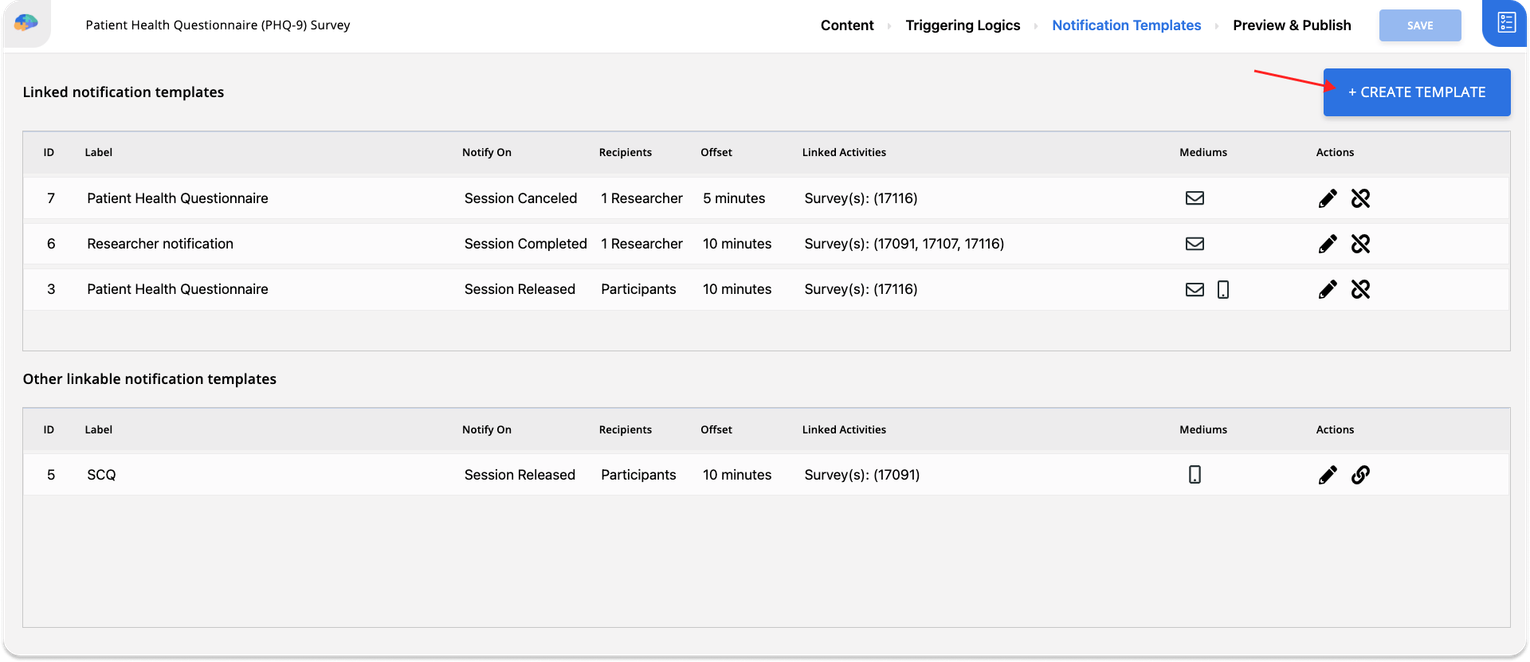Edit the Patient Health Questionnaire template ID 7
Viewport: 1530px width, 662px height.
(x=1327, y=198)
